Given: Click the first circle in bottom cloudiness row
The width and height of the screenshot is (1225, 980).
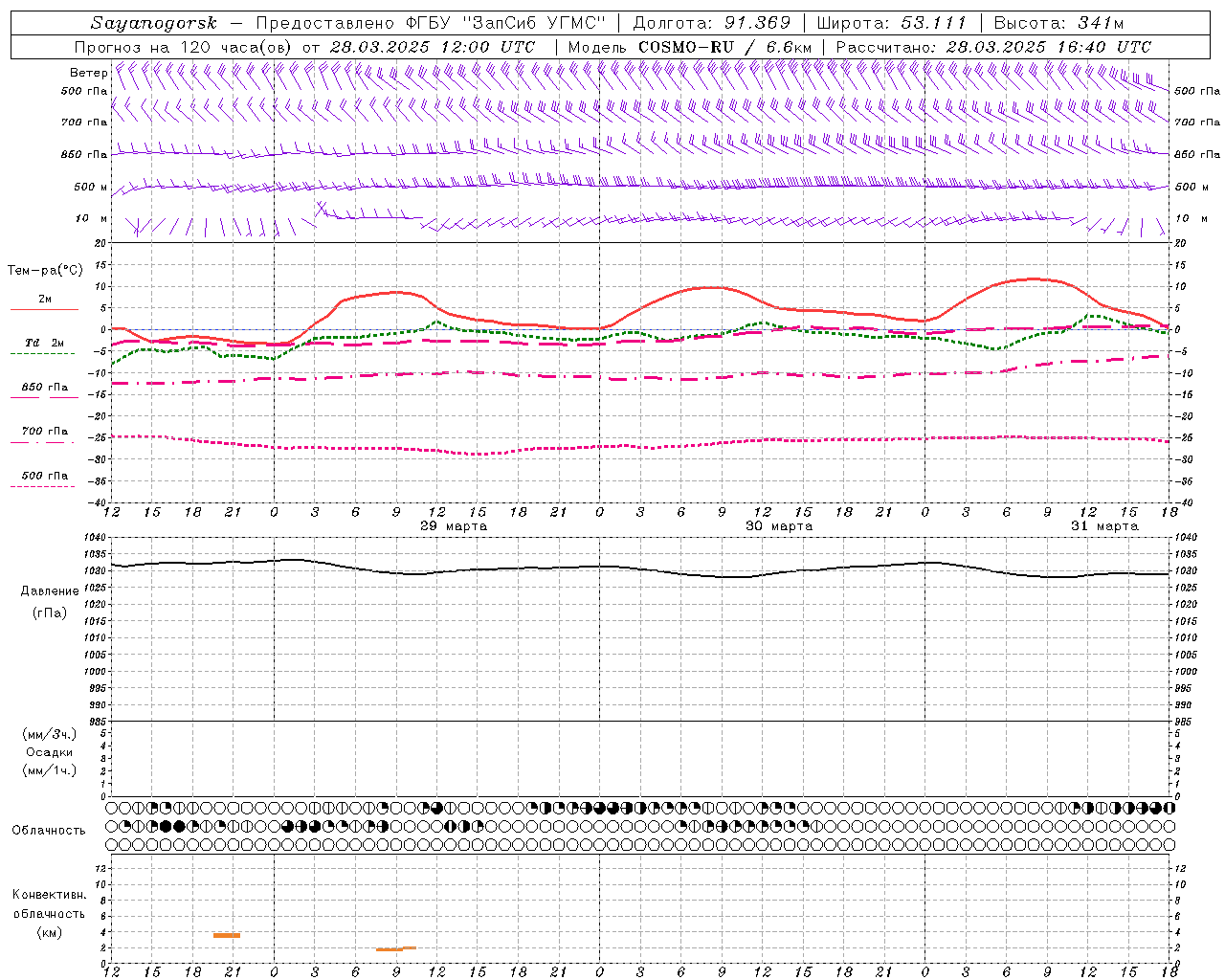Looking at the screenshot, I should tap(112, 844).
